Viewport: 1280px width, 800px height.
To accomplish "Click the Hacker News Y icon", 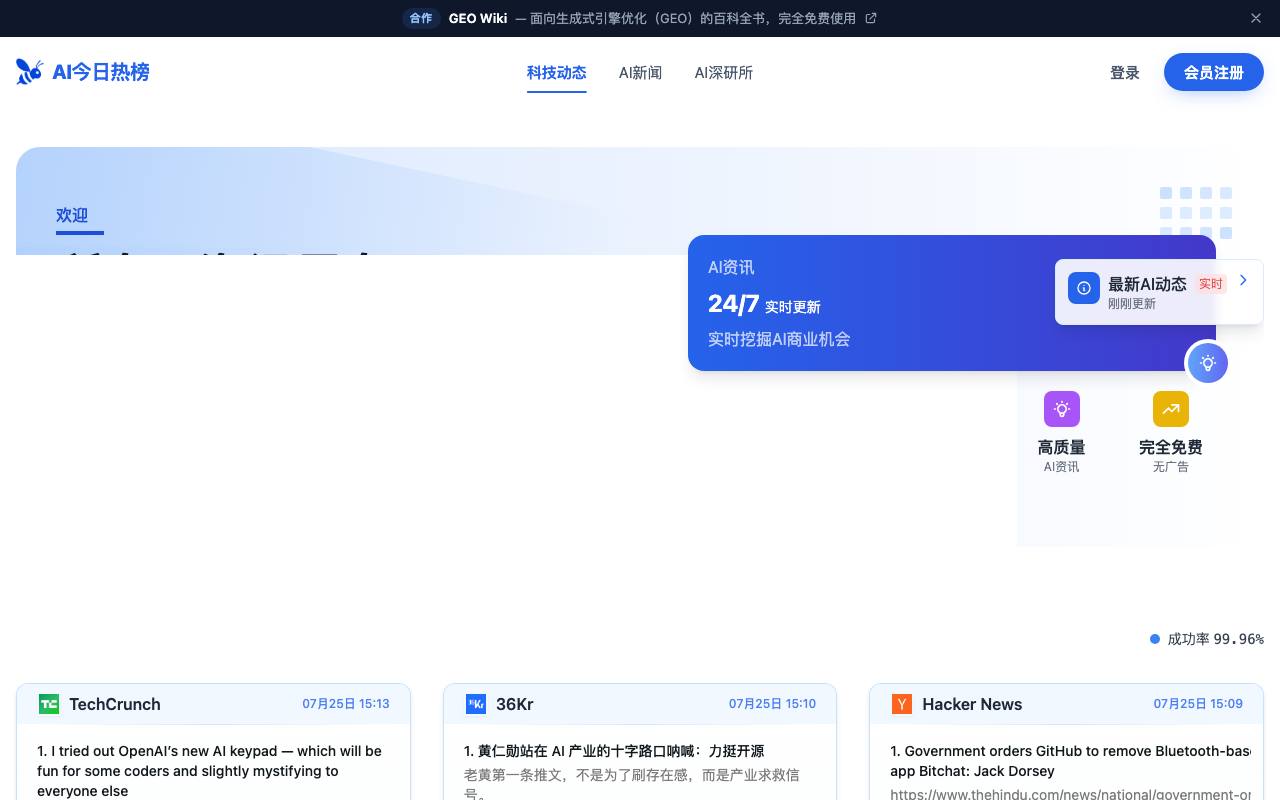I will click(x=902, y=704).
